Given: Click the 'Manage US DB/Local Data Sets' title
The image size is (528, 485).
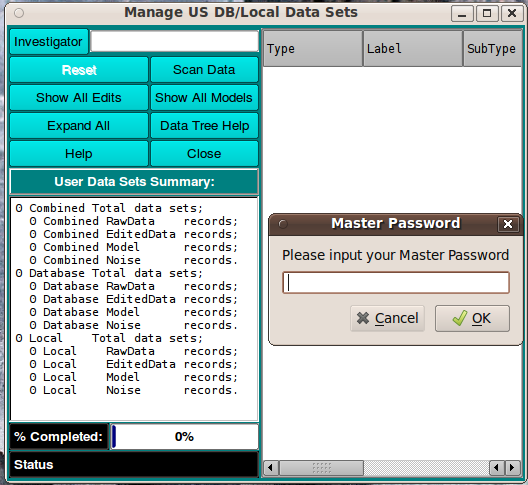Looking at the screenshot, I should (x=241, y=12).
